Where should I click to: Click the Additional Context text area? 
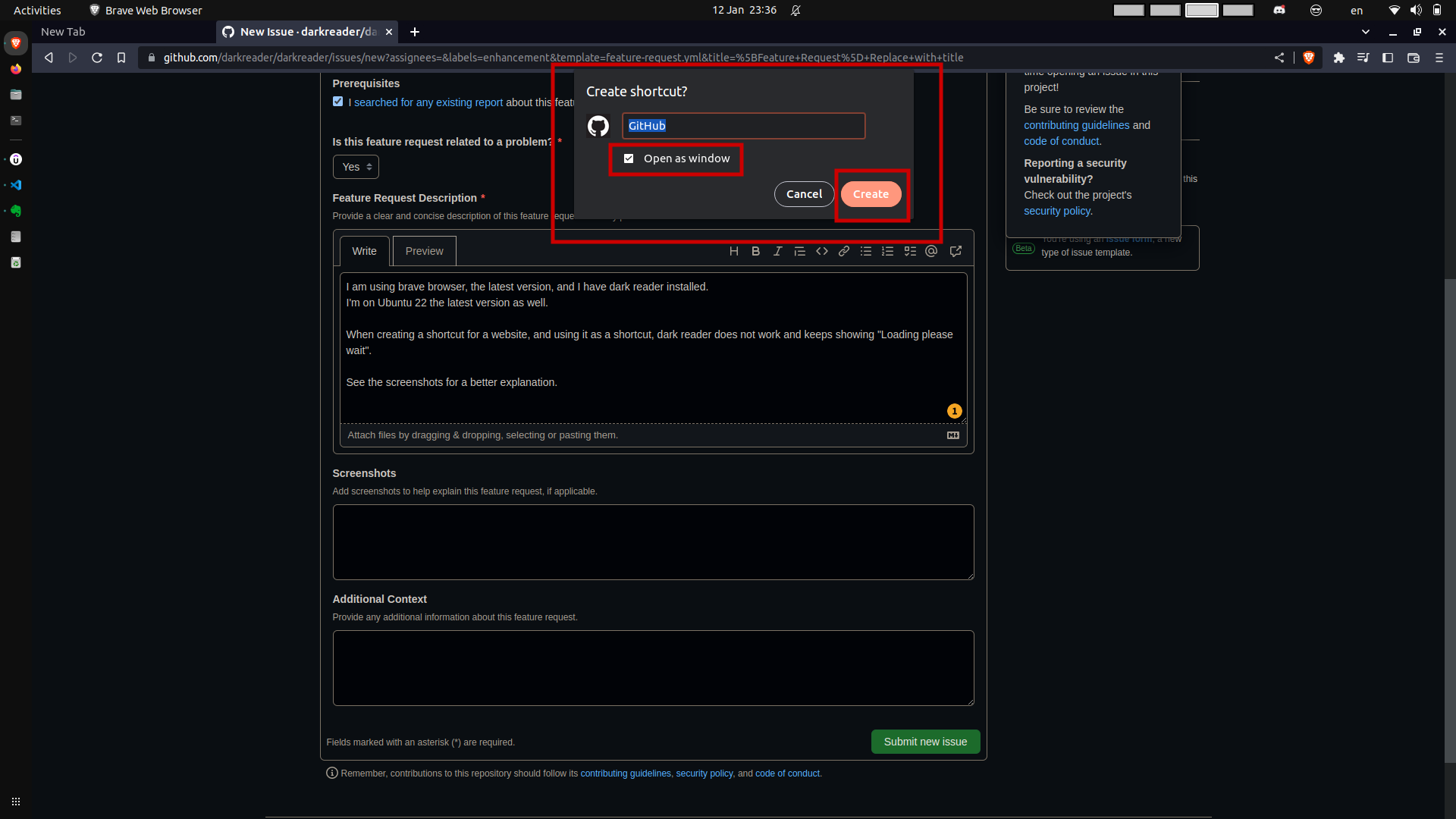(x=653, y=668)
